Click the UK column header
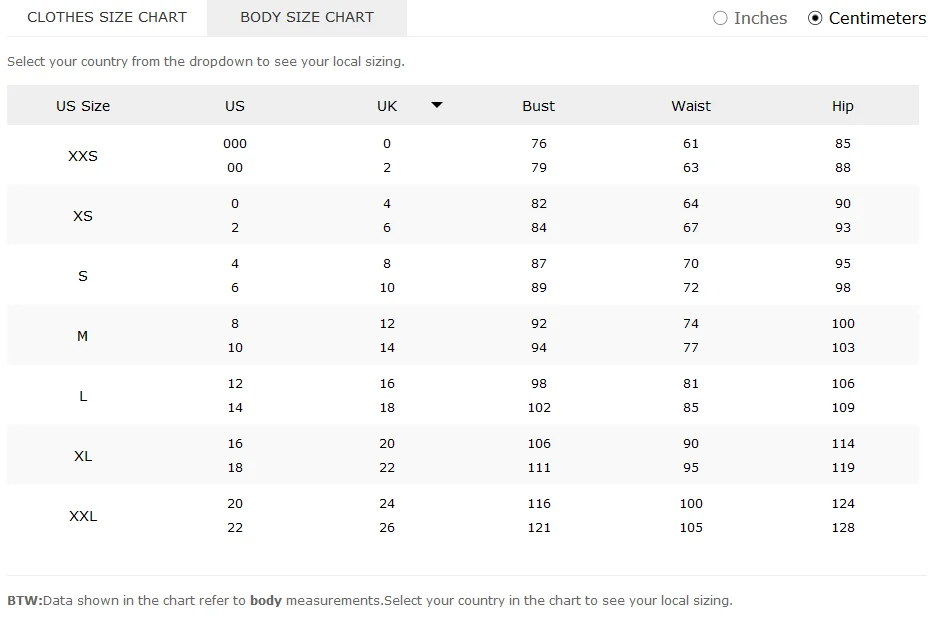This screenshot has height=623, width=933. [x=387, y=106]
